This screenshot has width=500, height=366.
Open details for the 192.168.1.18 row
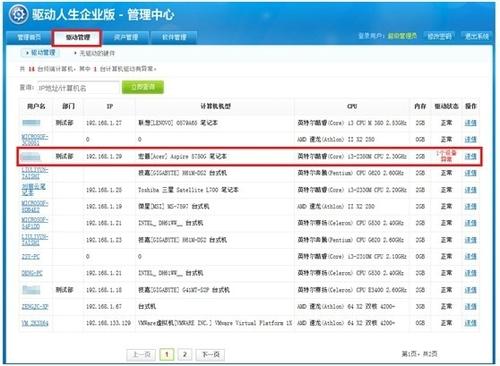[470, 290]
